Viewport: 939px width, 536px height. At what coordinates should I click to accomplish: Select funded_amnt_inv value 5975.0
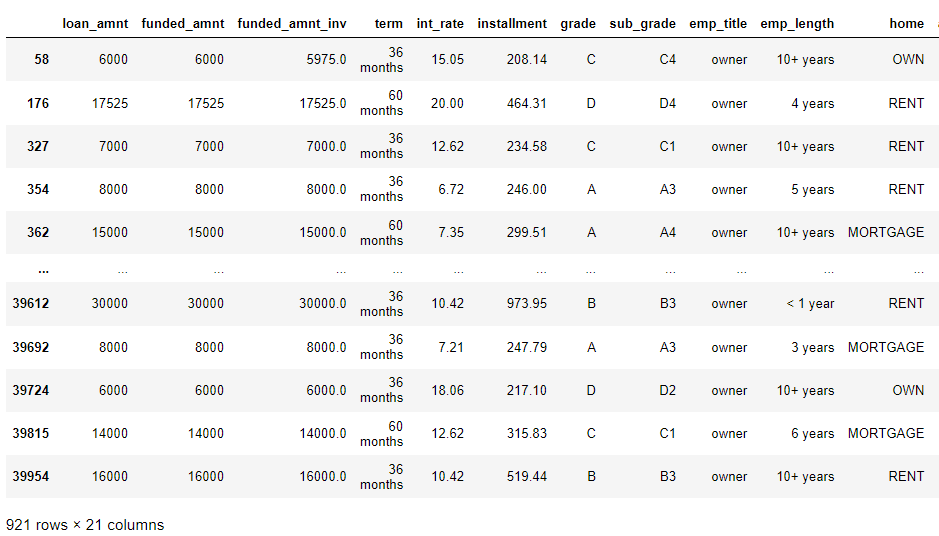pyautogui.click(x=326, y=59)
